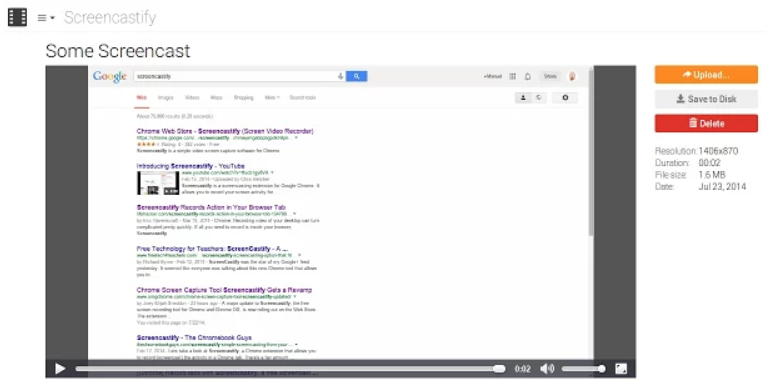Open the Chrome Web Store Screencastify result
This screenshot has width=766, height=386.
225,131
